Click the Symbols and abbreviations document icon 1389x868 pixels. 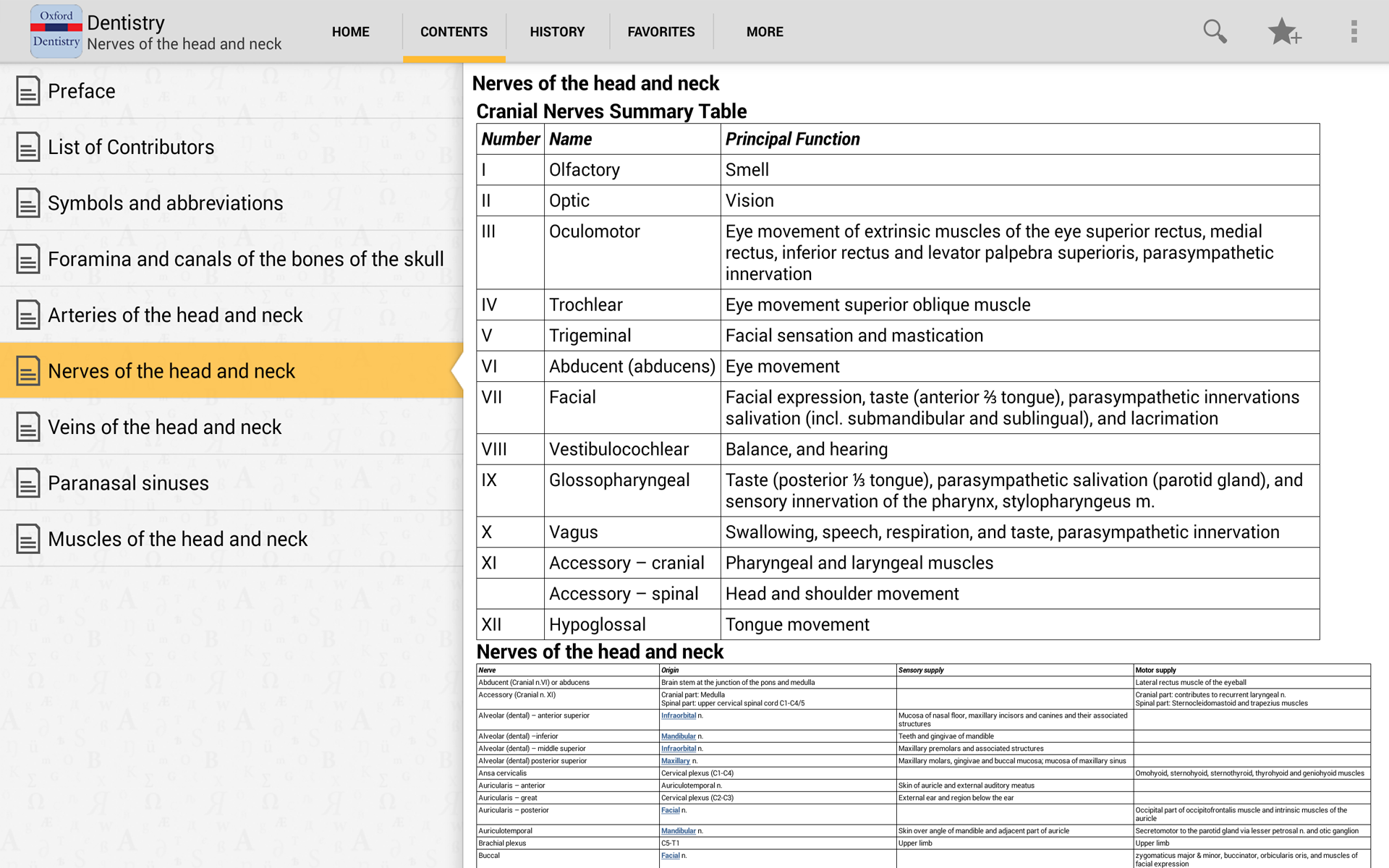[27, 203]
